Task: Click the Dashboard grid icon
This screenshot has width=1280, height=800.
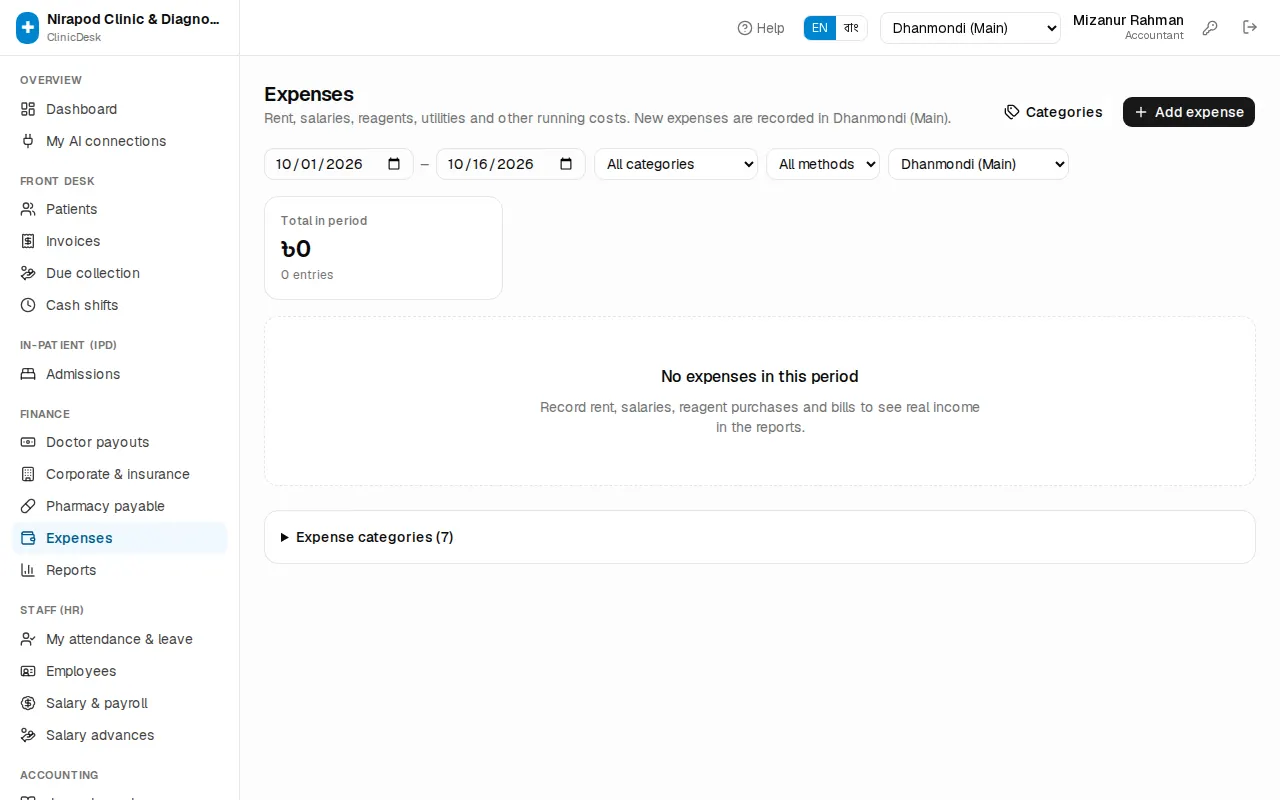Action: 28,109
